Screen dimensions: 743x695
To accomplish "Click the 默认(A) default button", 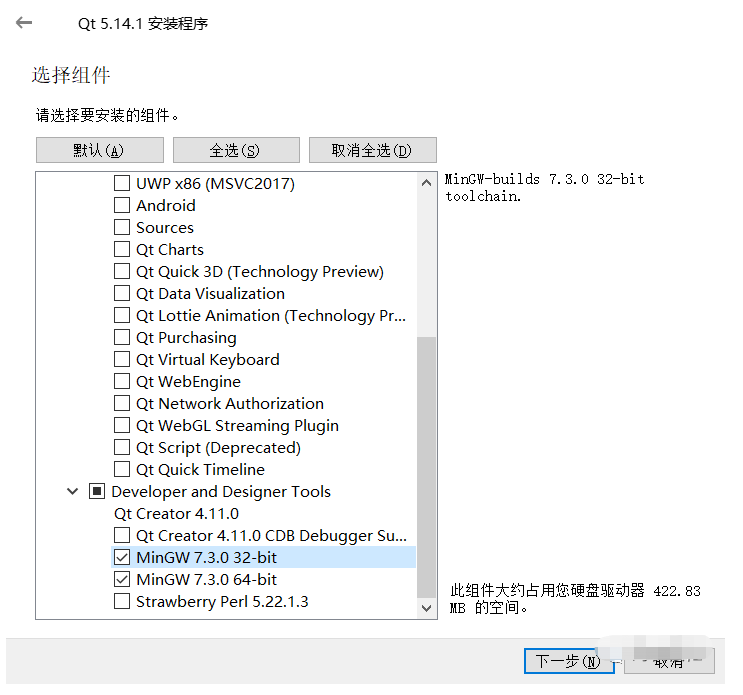I will click(x=100, y=150).
